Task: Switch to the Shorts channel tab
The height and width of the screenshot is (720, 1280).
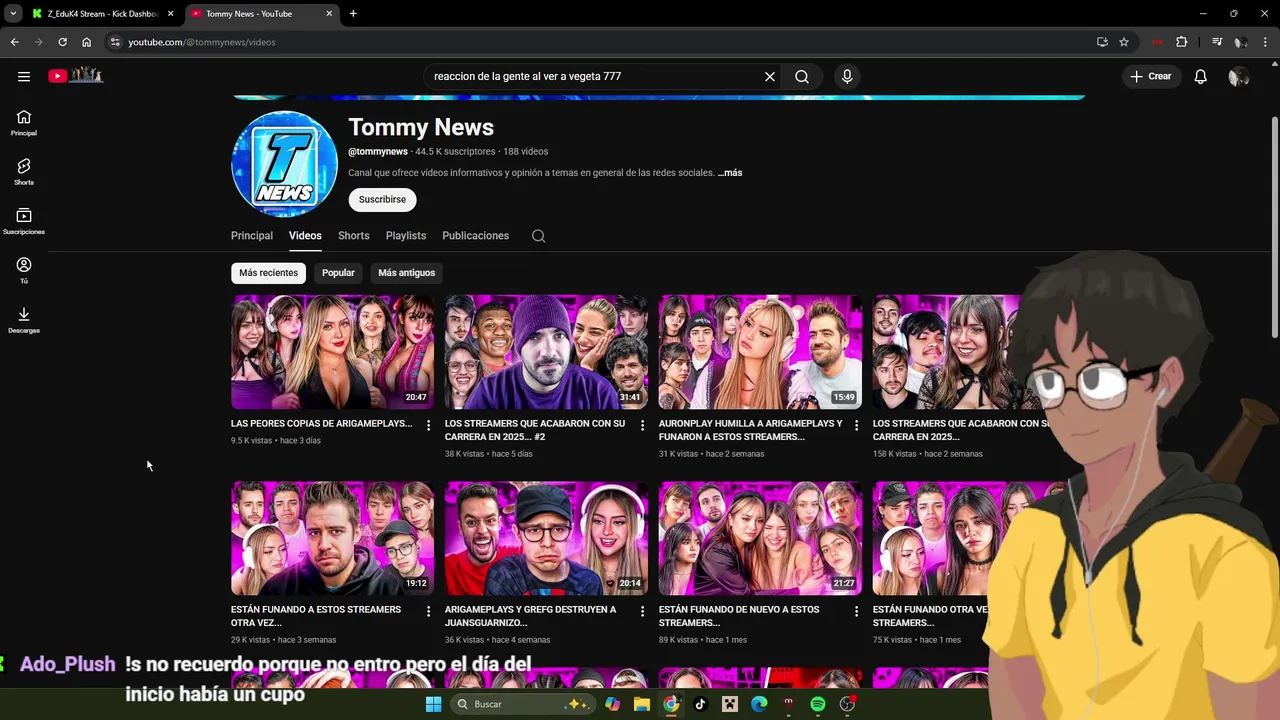Action: point(354,236)
